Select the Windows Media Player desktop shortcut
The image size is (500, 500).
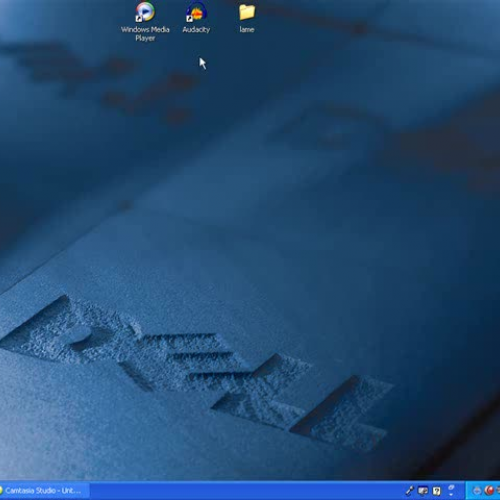pyautogui.click(x=145, y=12)
